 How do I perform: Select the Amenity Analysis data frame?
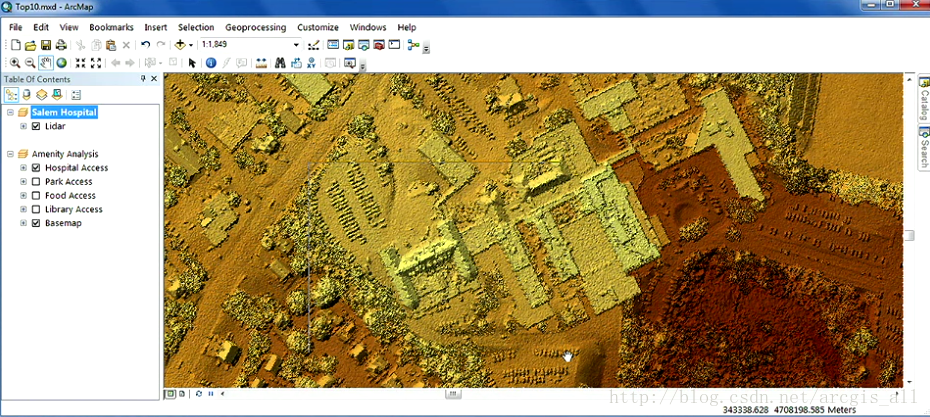[x=64, y=154]
